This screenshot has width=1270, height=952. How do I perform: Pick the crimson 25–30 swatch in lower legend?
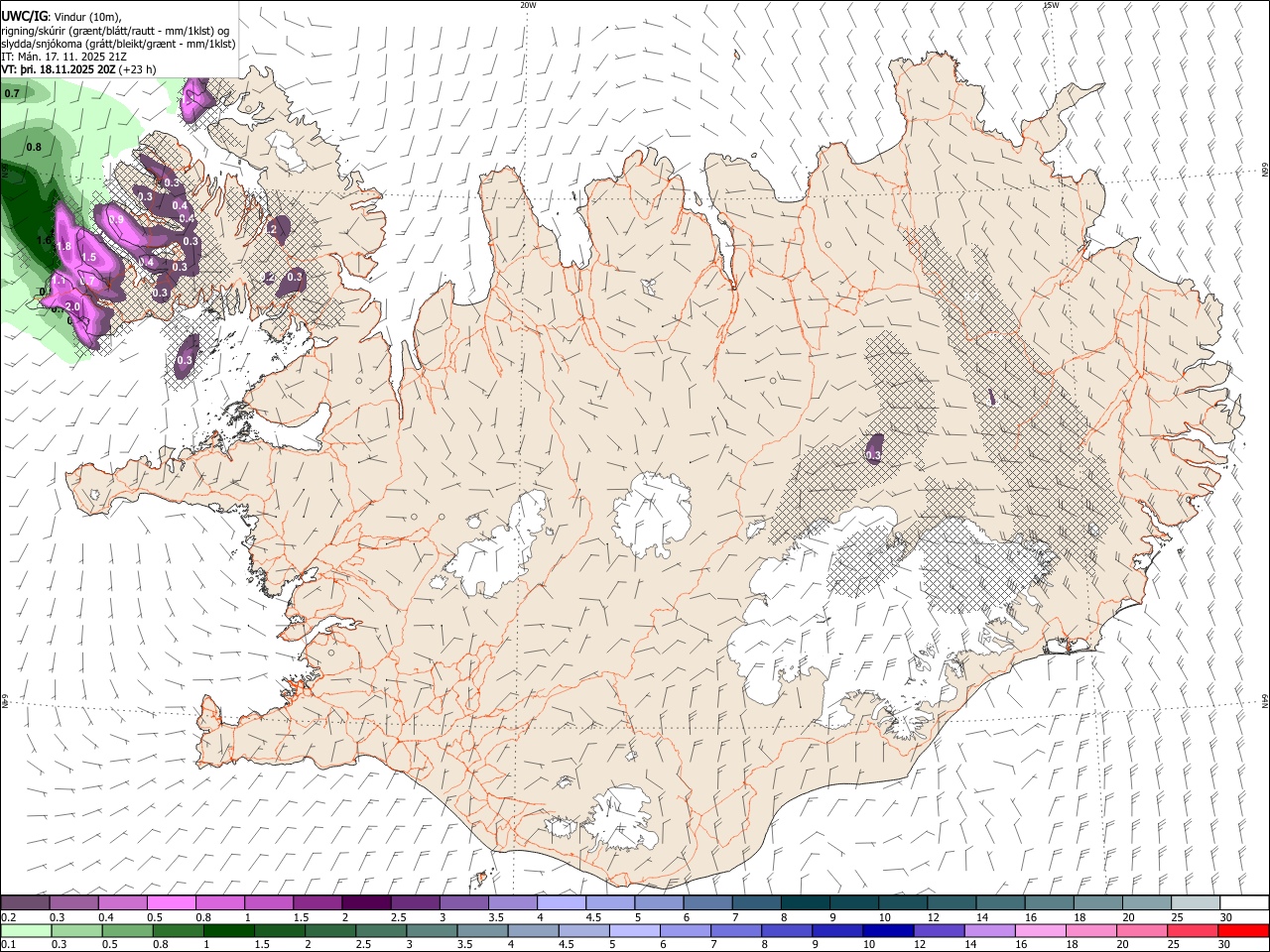1193,930
